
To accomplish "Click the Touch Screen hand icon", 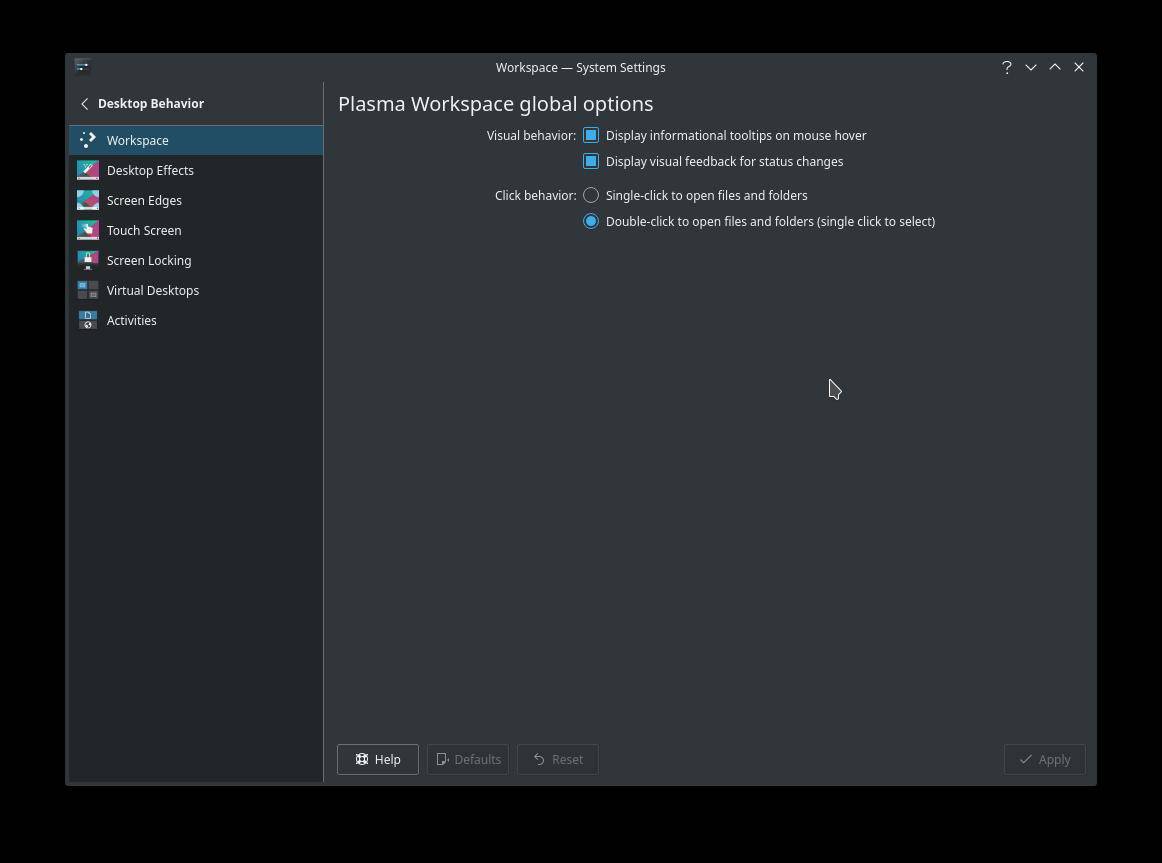I will [x=88, y=230].
